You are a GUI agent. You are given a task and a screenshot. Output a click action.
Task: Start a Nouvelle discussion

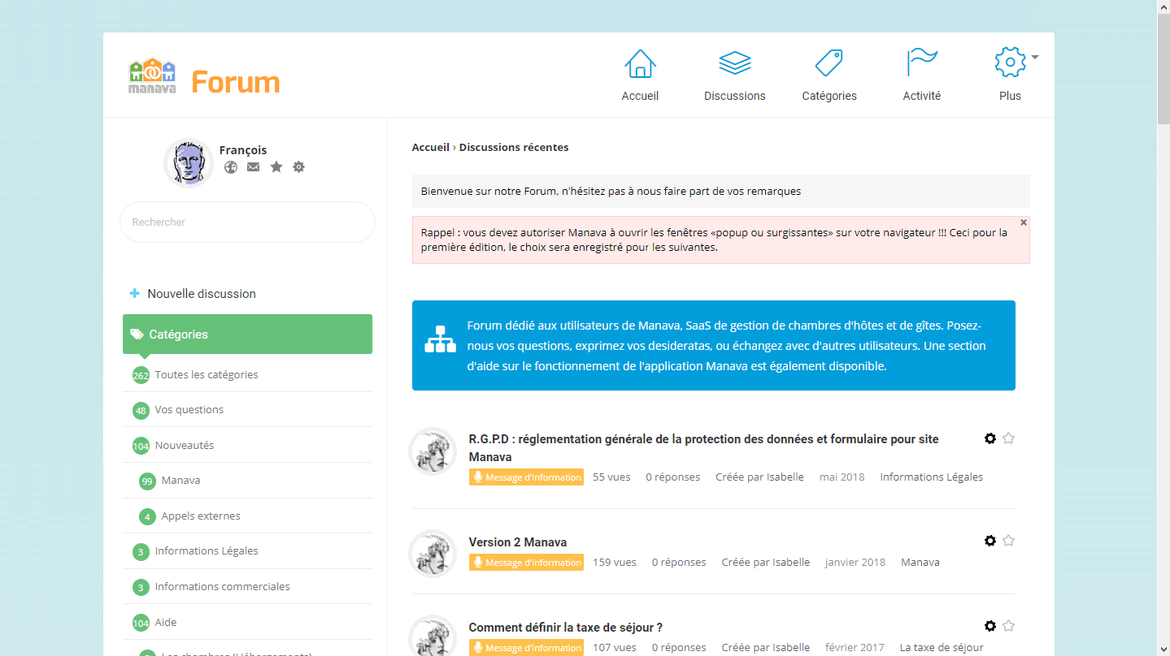[201, 294]
